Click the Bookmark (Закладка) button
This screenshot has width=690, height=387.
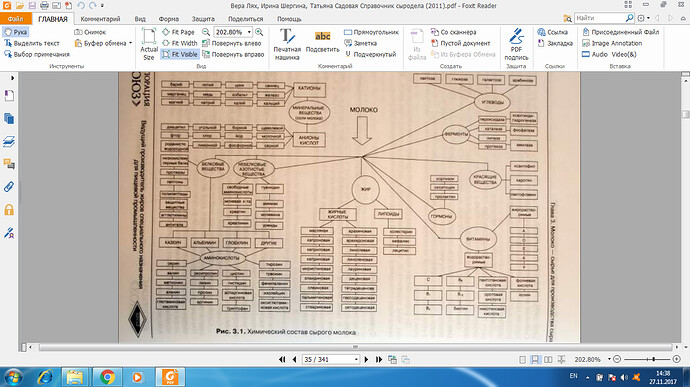pos(555,43)
